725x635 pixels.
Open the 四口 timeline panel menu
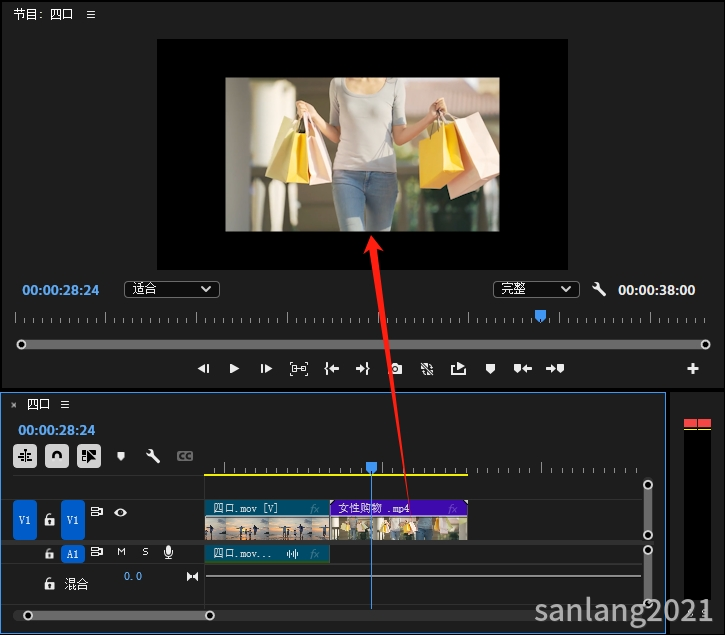tap(65, 405)
